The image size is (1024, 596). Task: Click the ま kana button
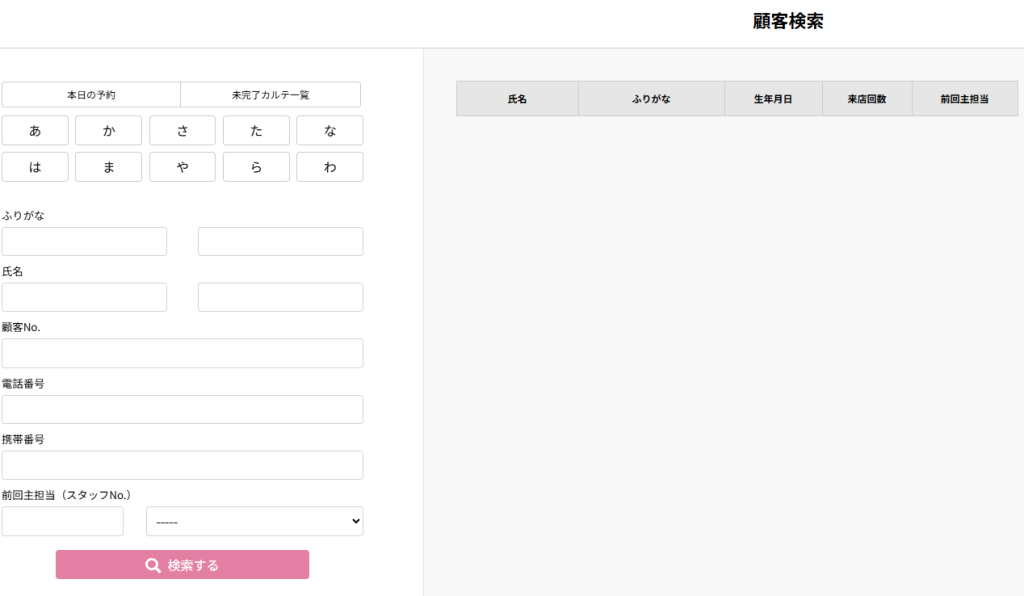(x=108, y=167)
